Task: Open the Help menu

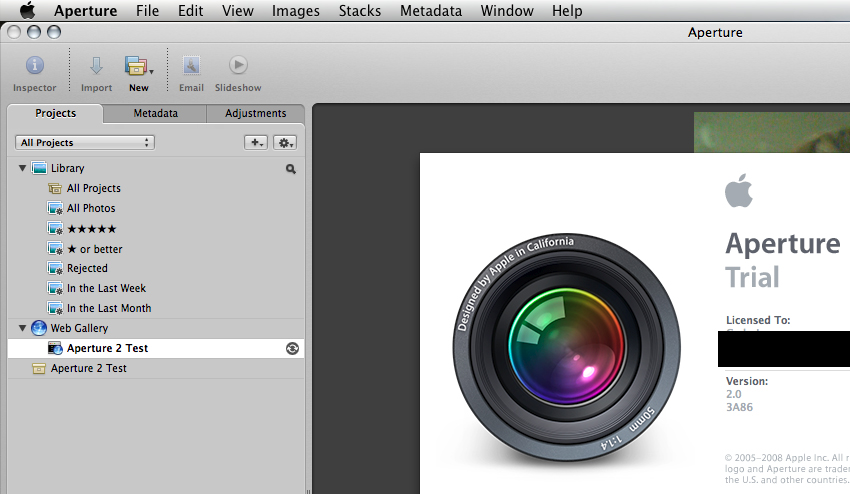Action: coord(567,11)
